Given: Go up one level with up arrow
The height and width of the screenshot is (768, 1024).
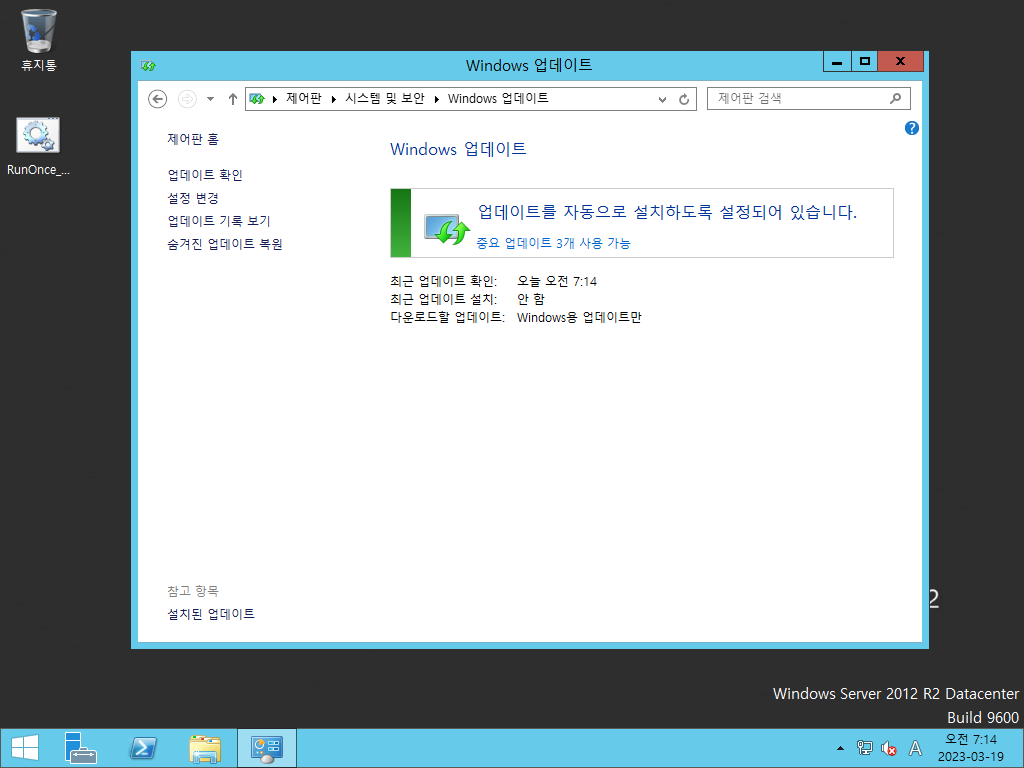Looking at the screenshot, I should click(232, 99).
